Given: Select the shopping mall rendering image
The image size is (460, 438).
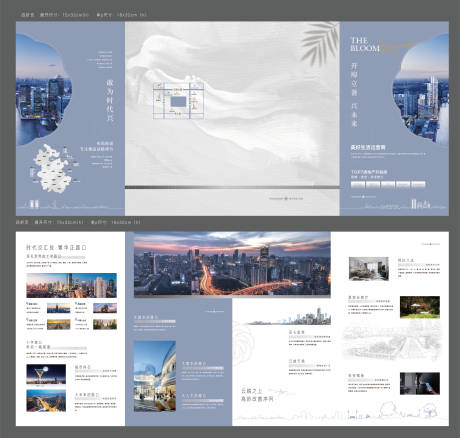Looking at the screenshot, I should click(x=155, y=376).
